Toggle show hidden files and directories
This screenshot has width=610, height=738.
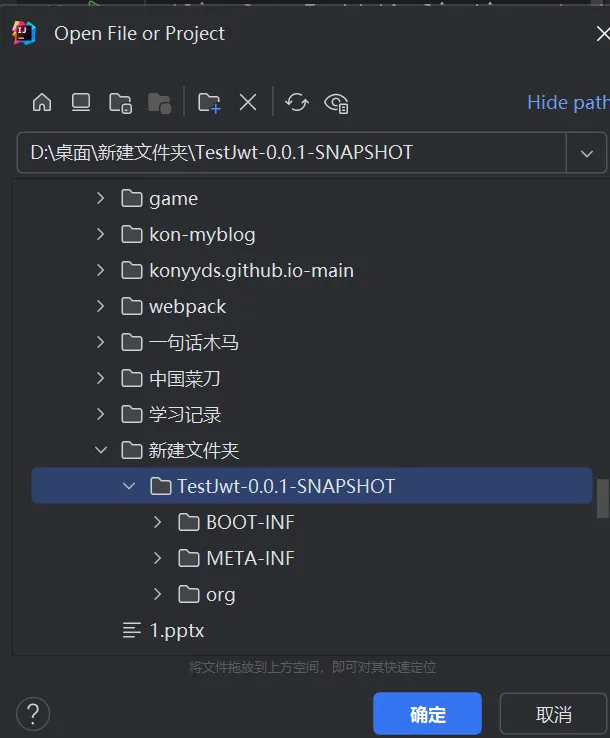click(x=337, y=102)
